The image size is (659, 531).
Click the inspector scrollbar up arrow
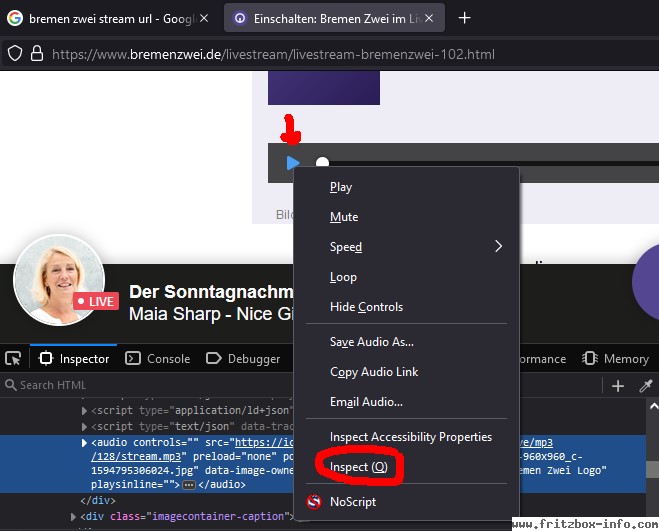653,406
